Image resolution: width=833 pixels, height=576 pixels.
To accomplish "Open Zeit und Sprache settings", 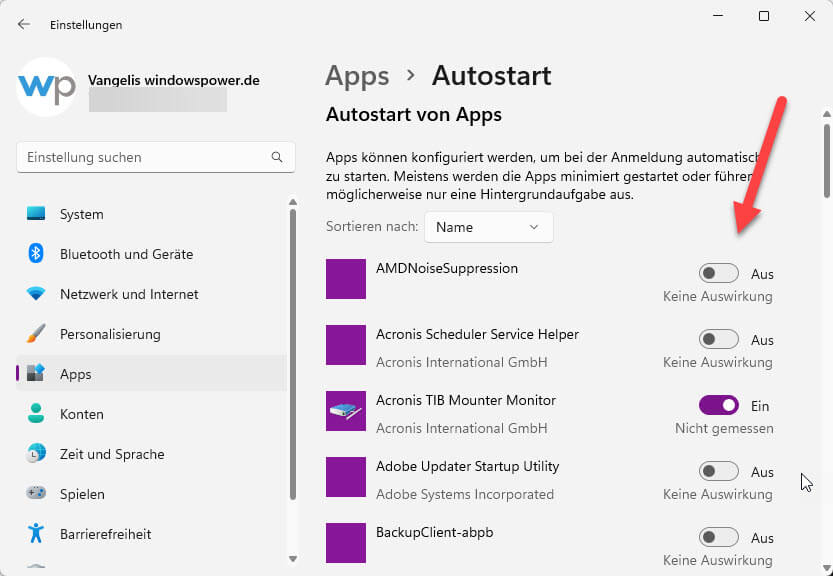I will tap(151, 454).
